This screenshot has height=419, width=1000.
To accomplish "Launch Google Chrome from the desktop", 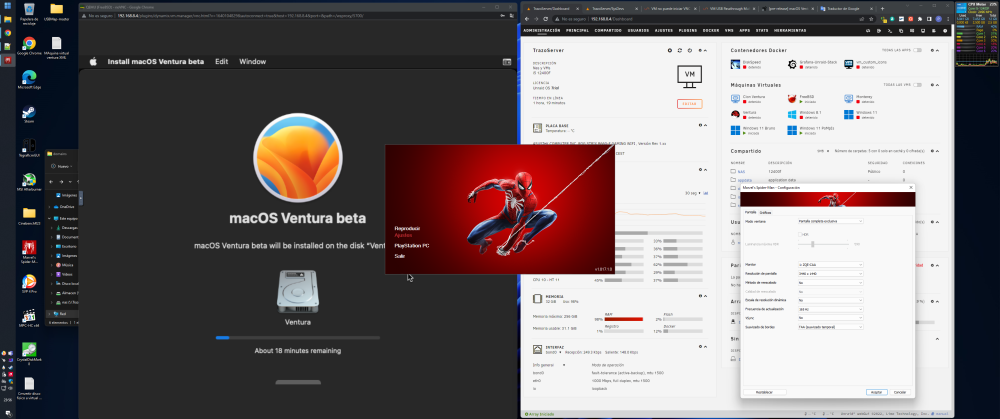I will click(x=29, y=43).
